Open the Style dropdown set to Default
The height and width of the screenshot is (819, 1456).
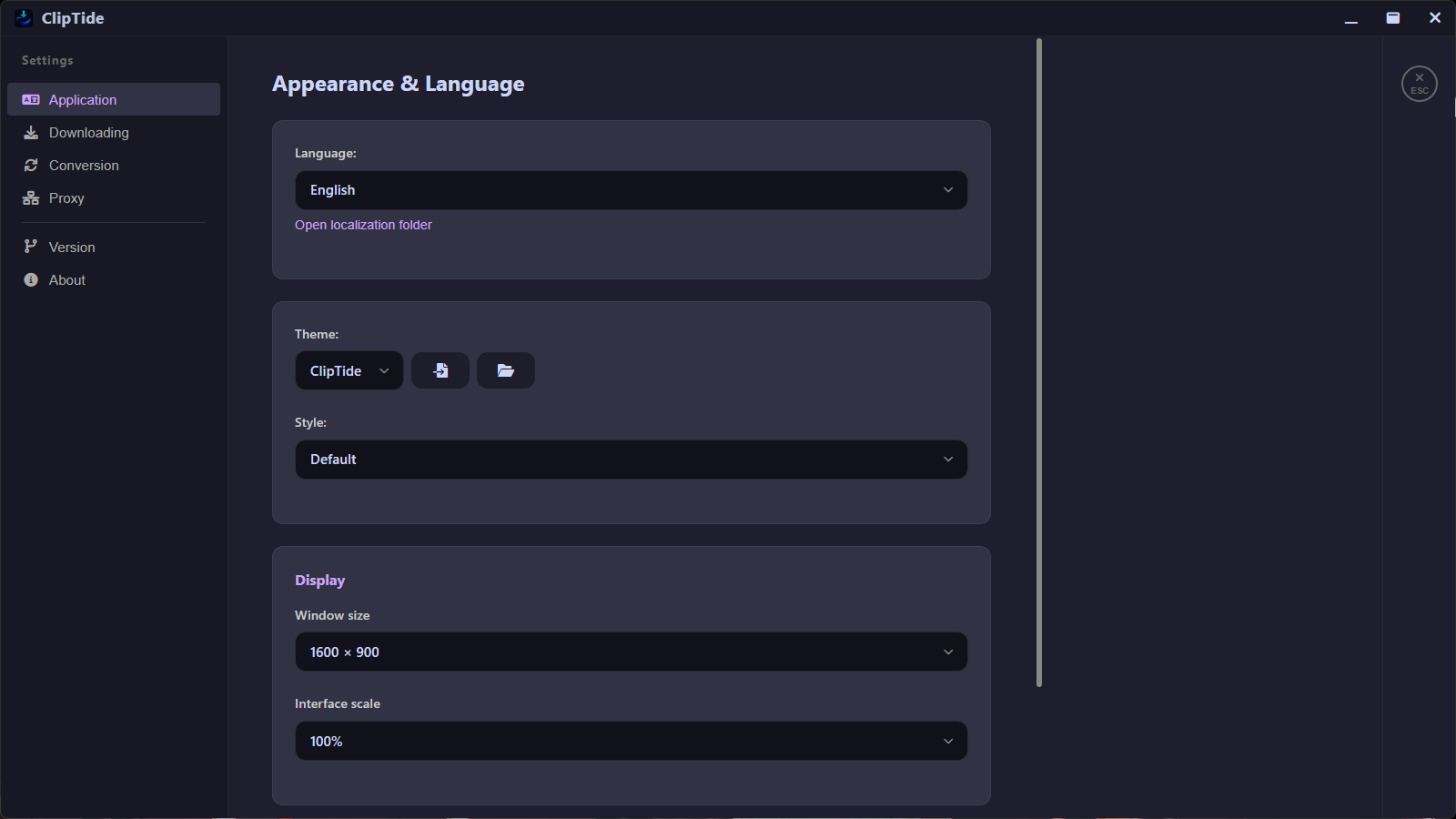[631, 460]
